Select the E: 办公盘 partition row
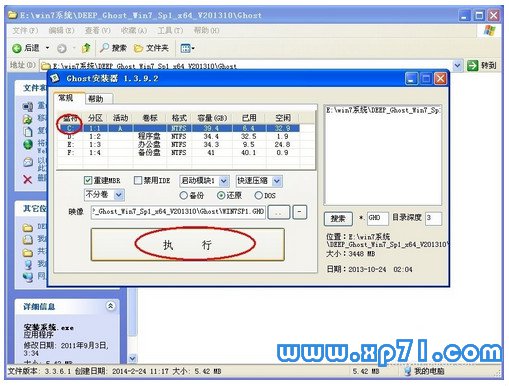This screenshot has width=509, height=386. [179, 145]
